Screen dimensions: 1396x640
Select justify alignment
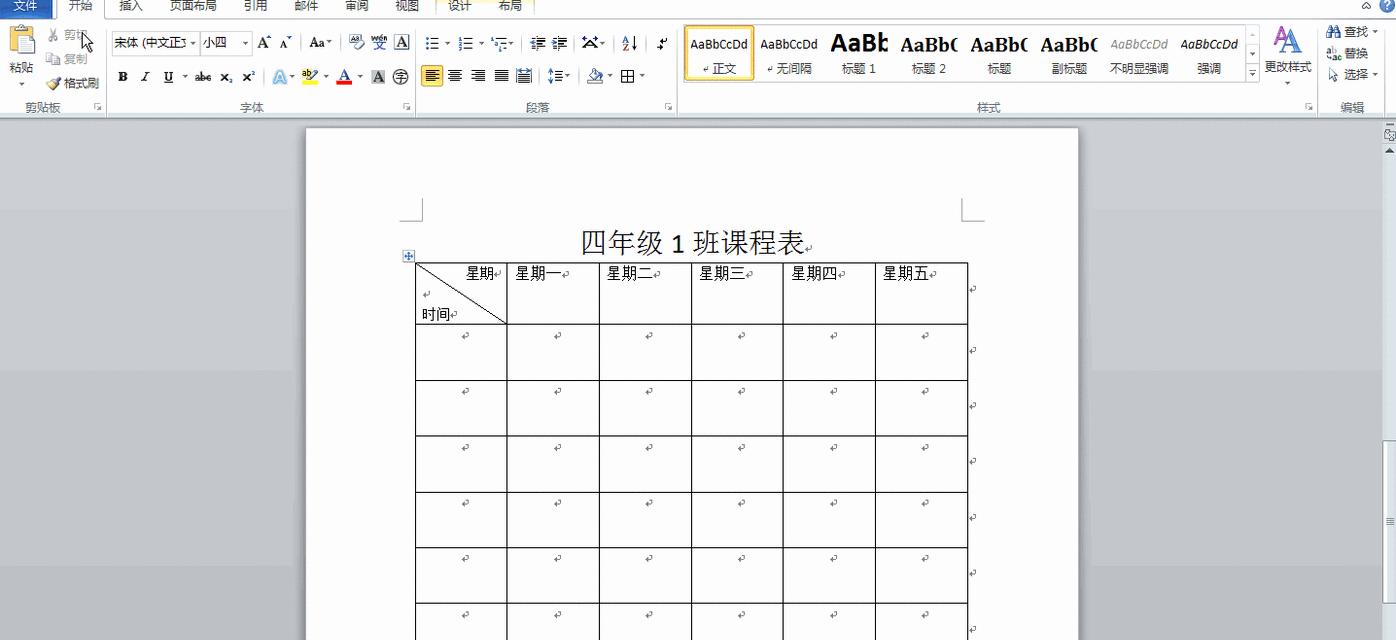pos(501,76)
